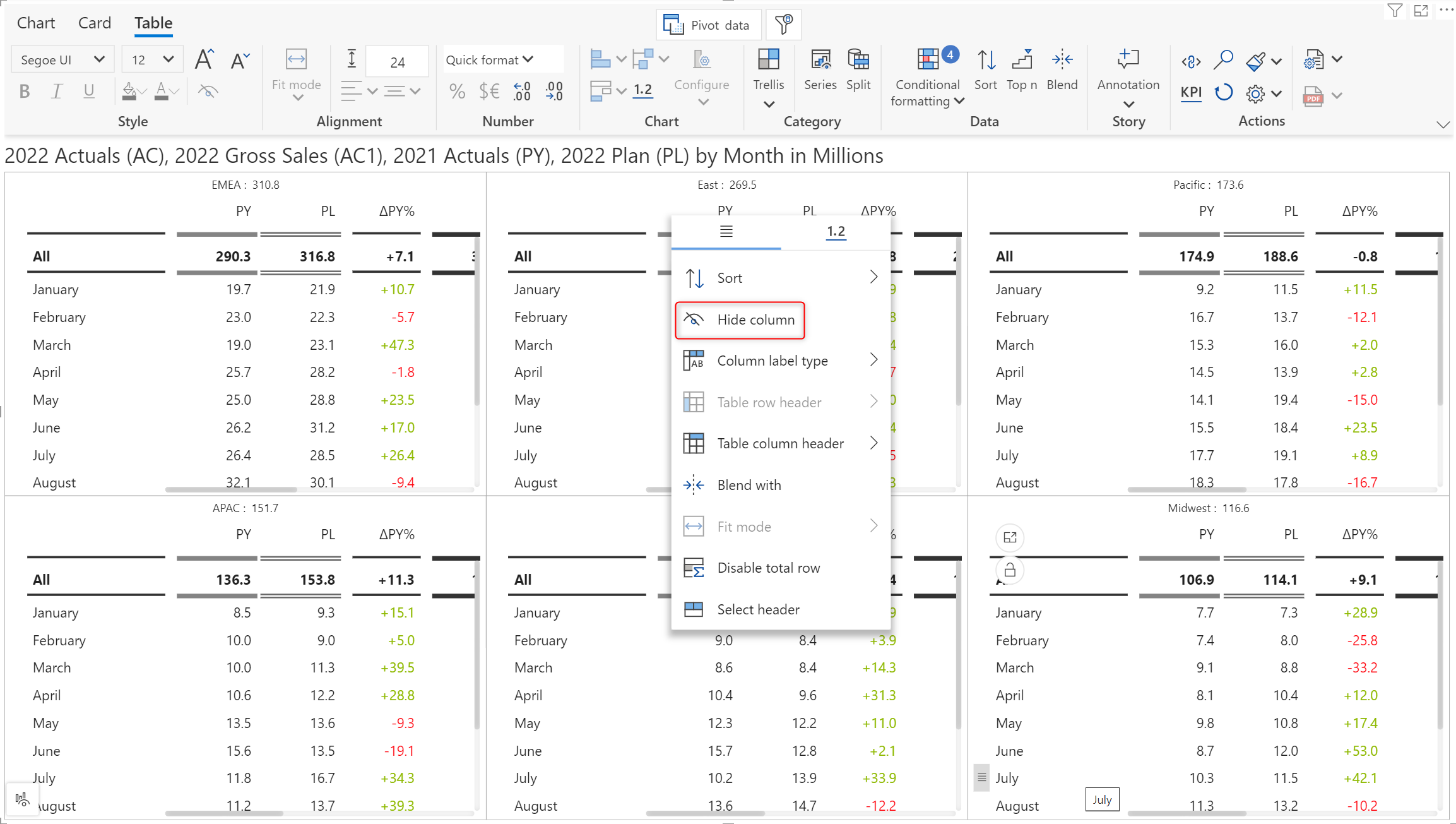Click the Pivot data button

tap(708, 25)
